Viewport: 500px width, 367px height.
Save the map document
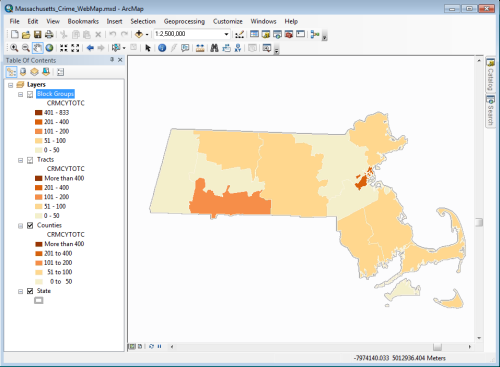click(38, 34)
